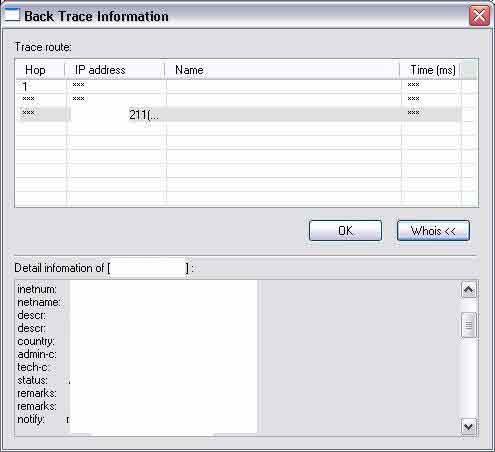Viewport: 495px width, 452px height.
Task: Select the row containing 211(...
Action: pos(238,114)
